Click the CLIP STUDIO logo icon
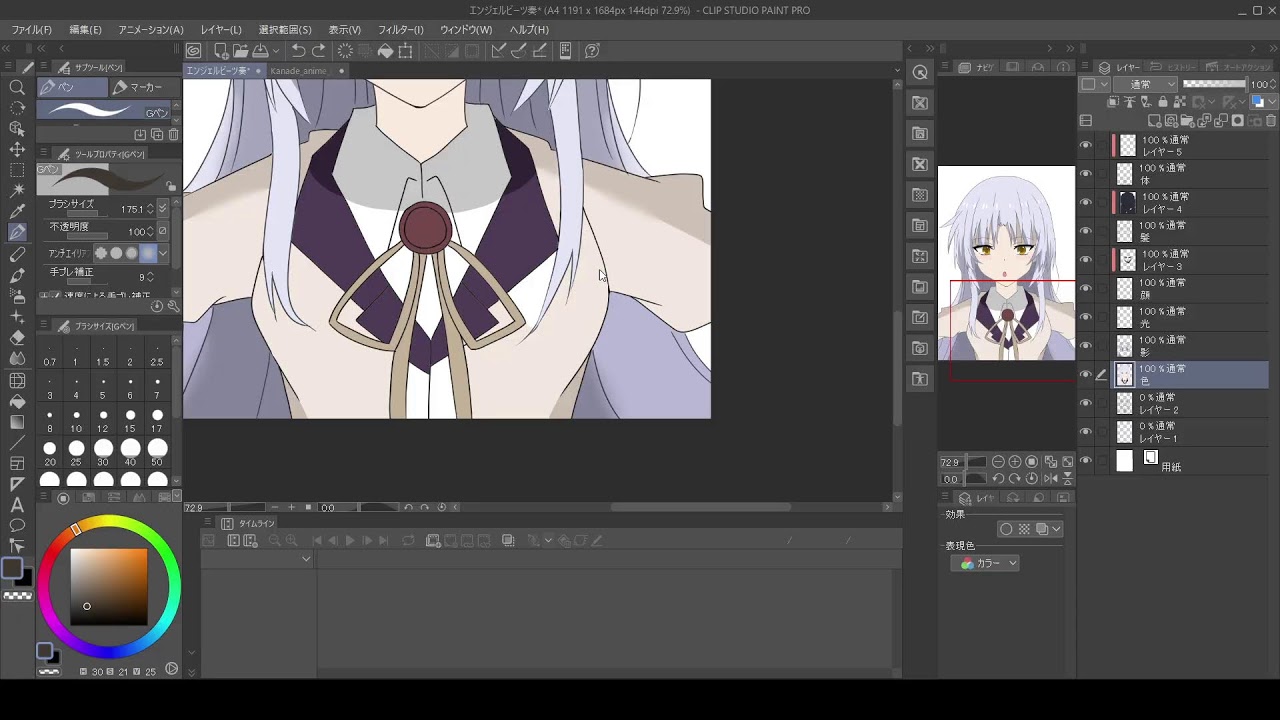Image resolution: width=1280 pixels, height=720 pixels. coord(194,51)
